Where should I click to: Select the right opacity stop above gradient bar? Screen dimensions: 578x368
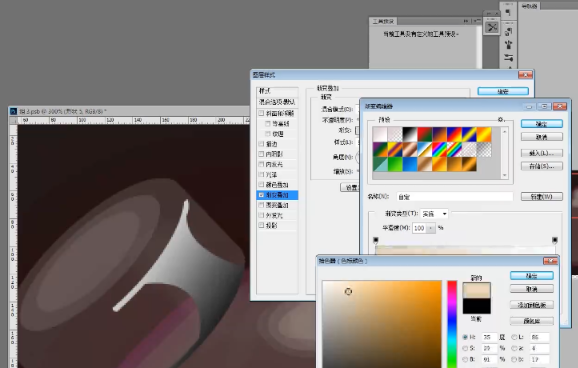(x=554, y=240)
